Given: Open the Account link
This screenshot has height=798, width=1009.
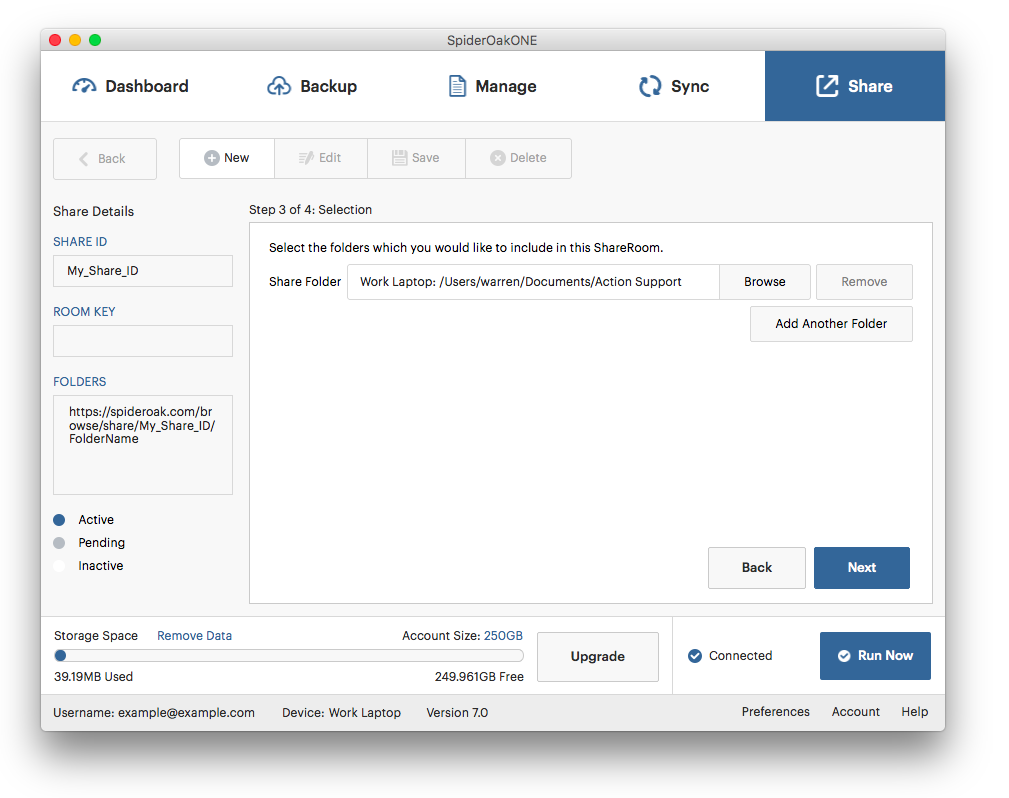Looking at the screenshot, I should [855, 712].
